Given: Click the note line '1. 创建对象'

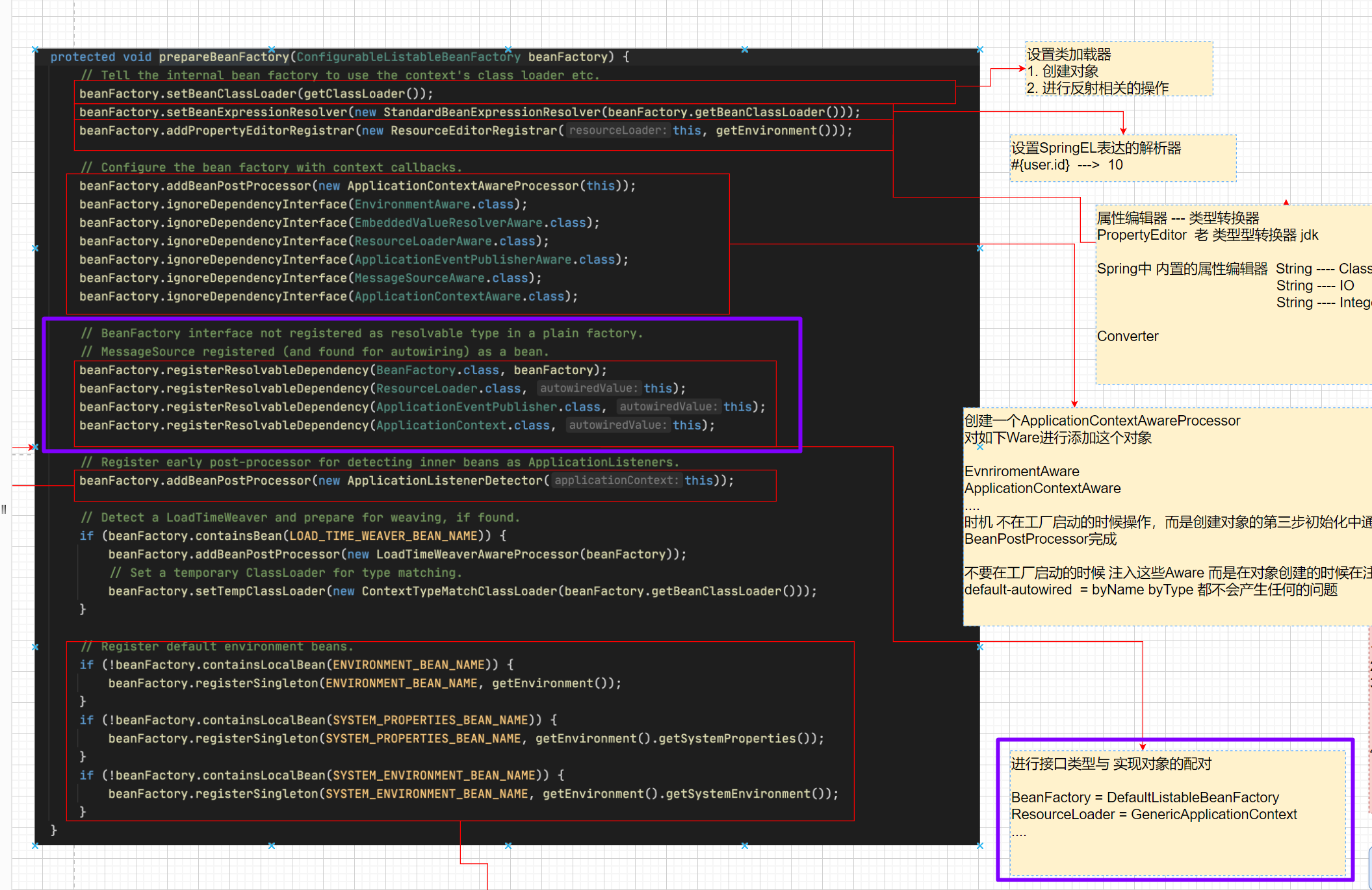Looking at the screenshot, I should [1063, 71].
